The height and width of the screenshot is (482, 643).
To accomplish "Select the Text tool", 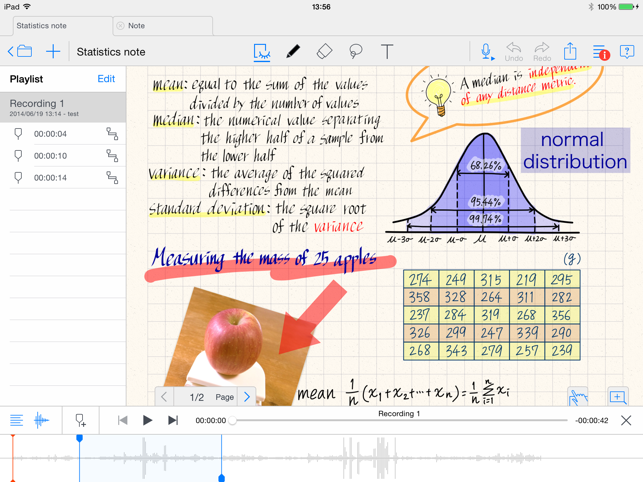I will (x=387, y=51).
